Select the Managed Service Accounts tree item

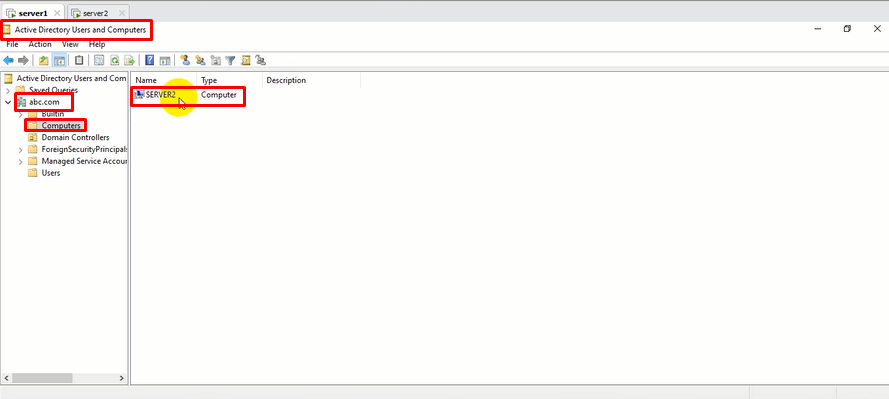[x=84, y=162]
